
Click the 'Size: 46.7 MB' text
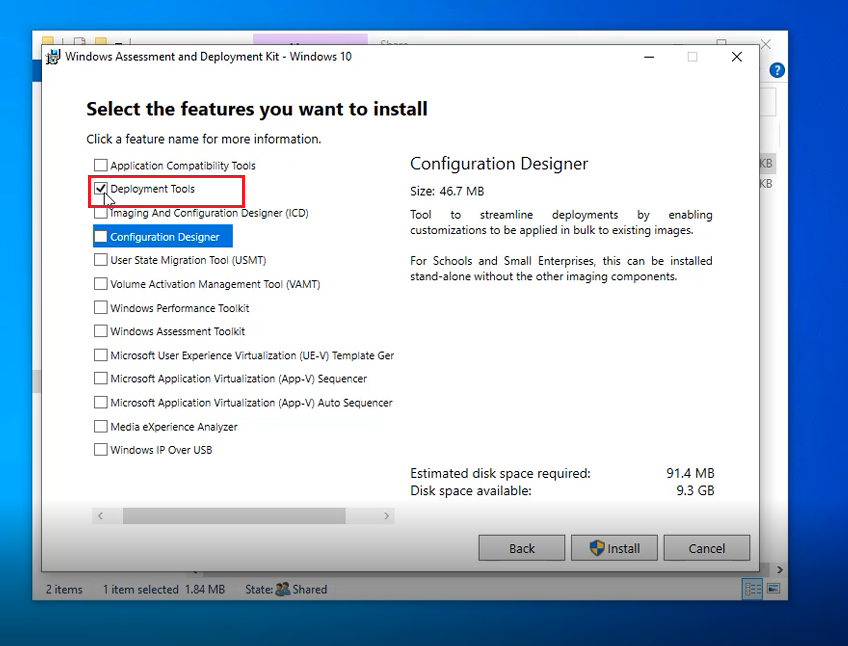(x=447, y=191)
